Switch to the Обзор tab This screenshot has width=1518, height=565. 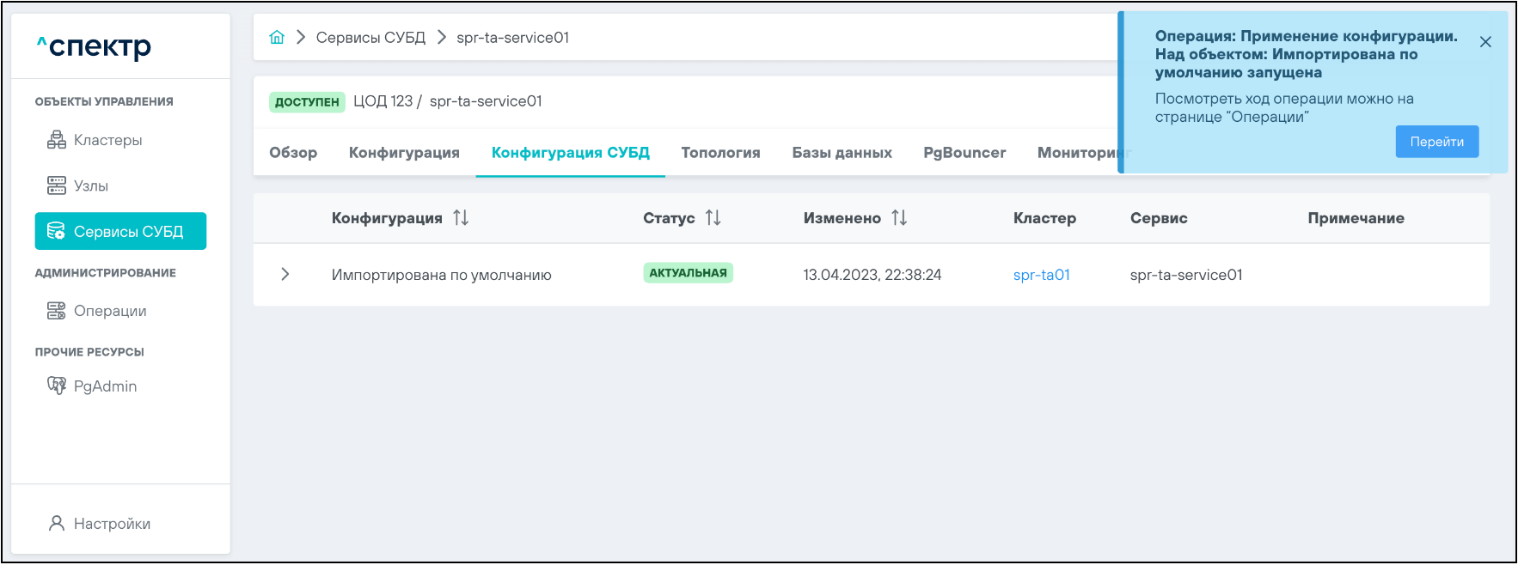coord(293,153)
